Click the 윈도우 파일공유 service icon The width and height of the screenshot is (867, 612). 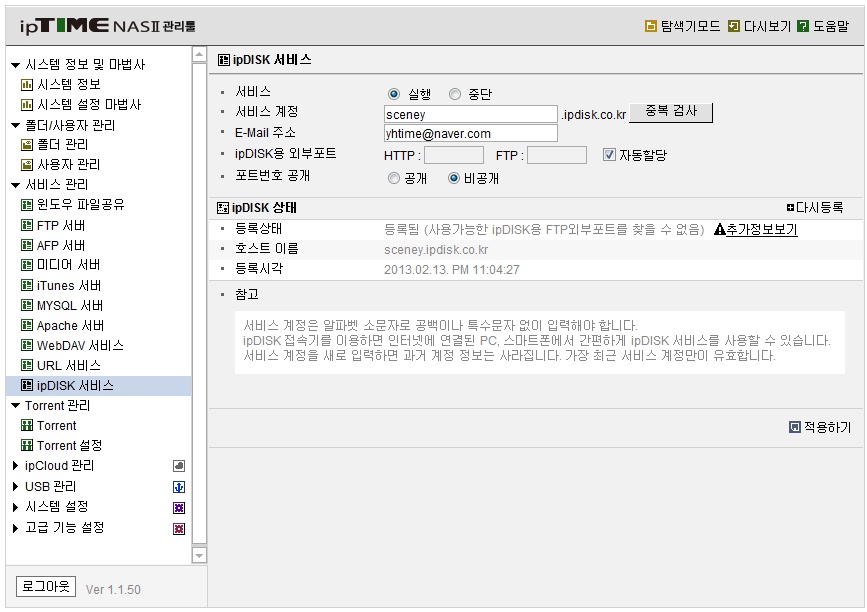pos(27,205)
